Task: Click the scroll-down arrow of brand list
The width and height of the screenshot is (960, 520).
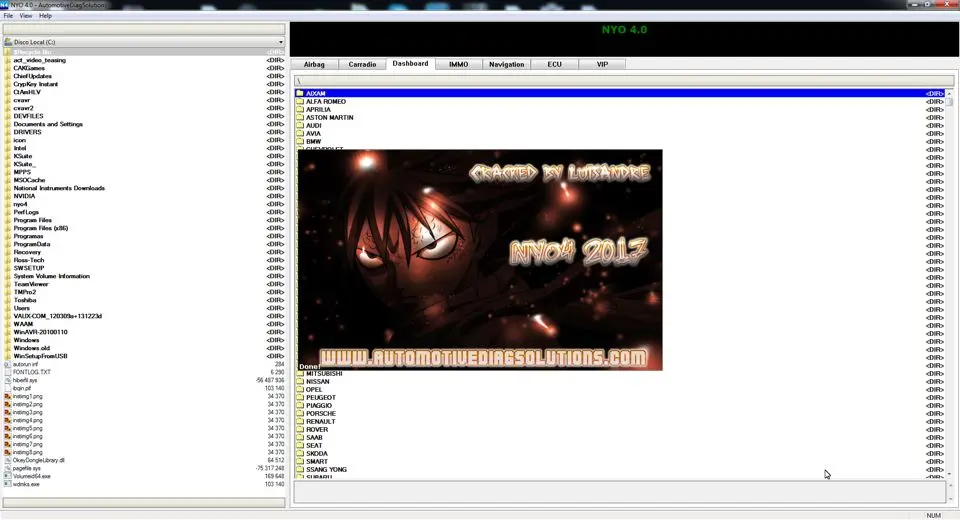Action: coord(950,474)
